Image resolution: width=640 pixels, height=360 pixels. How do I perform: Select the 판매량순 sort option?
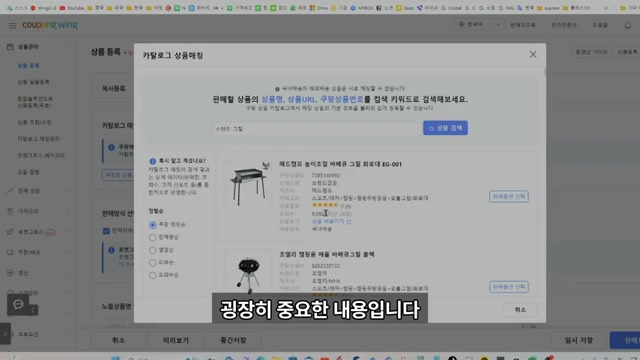[x=153, y=237]
